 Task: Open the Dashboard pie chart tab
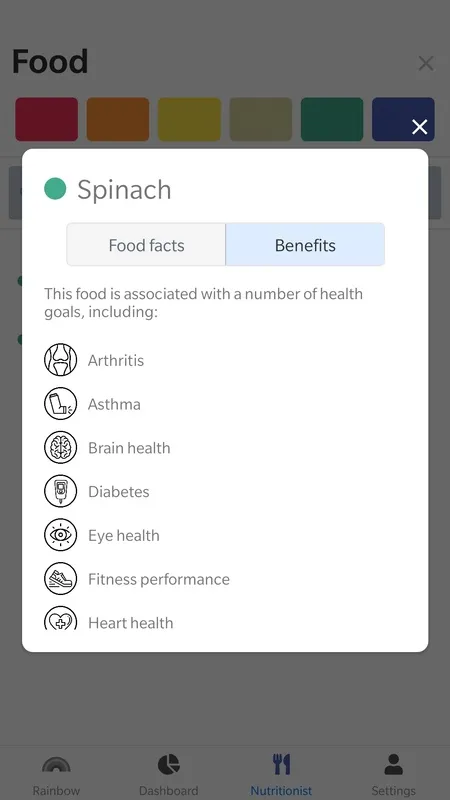(x=168, y=776)
